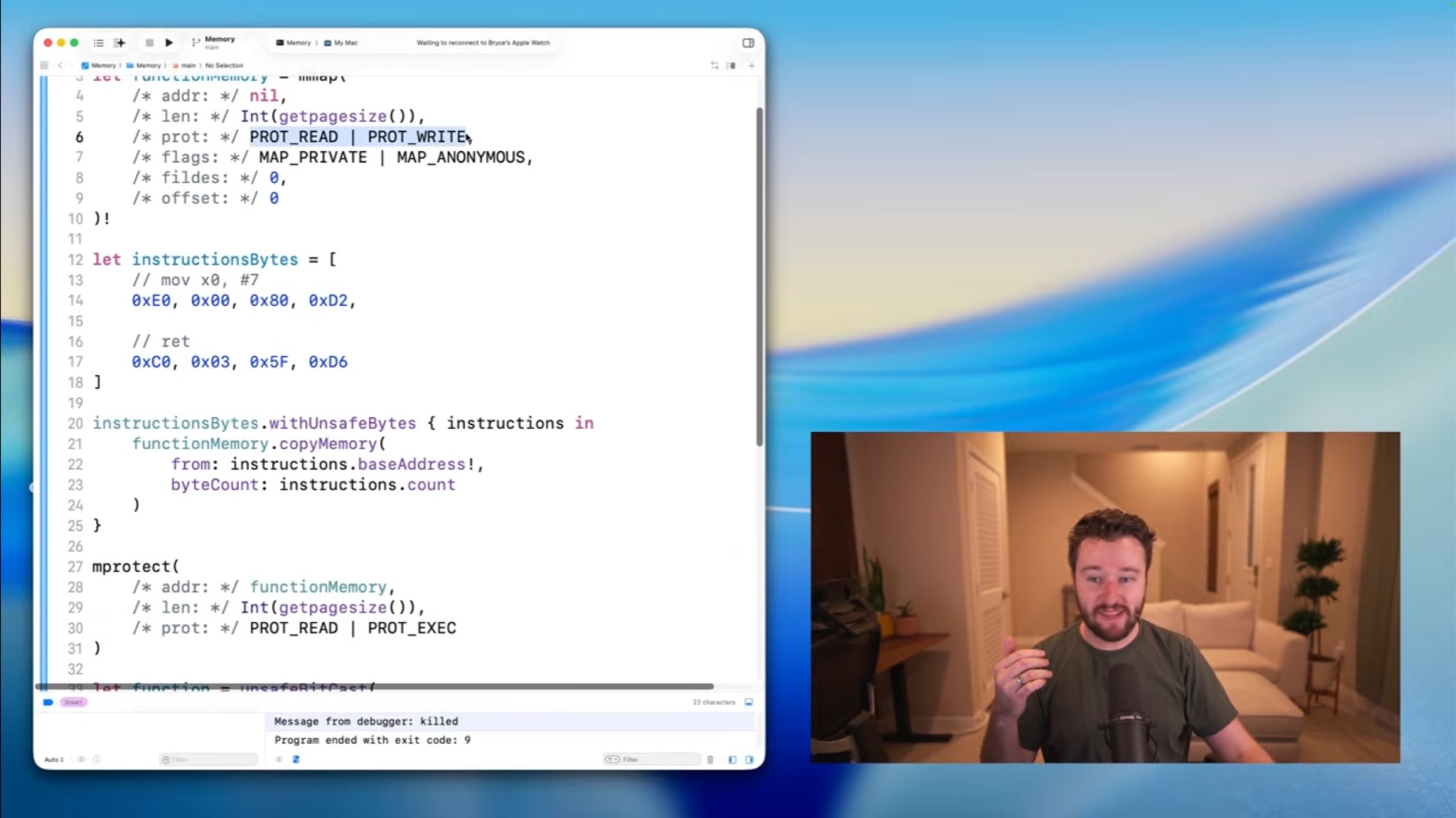Click the 'Message from debugger: killed' line
The height and width of the screenshot is (818, 1456).
point(366,721)
